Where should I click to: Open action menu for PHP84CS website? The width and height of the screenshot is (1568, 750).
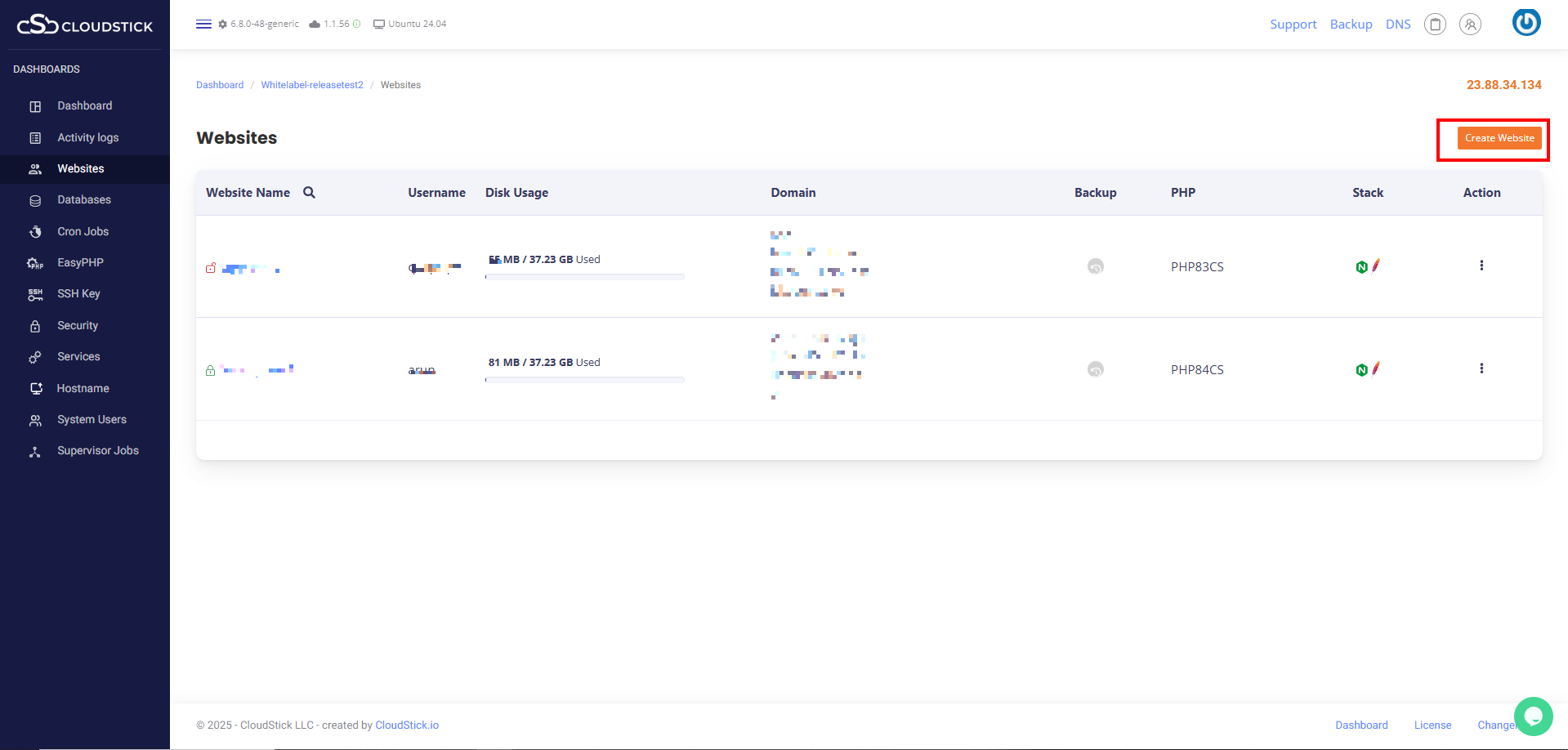[x=1481, y=368]
